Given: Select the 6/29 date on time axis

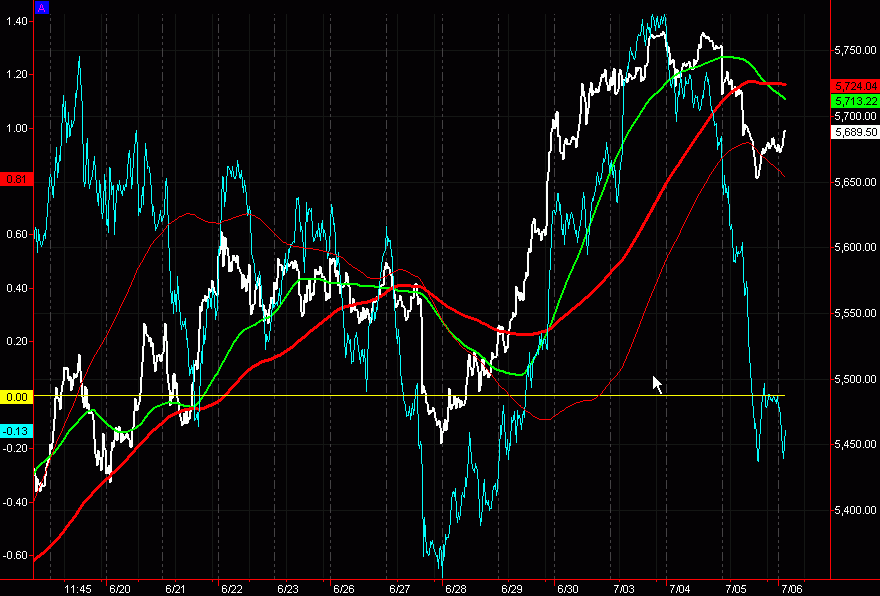Looking at the screenshot, I should pos(512,589).
